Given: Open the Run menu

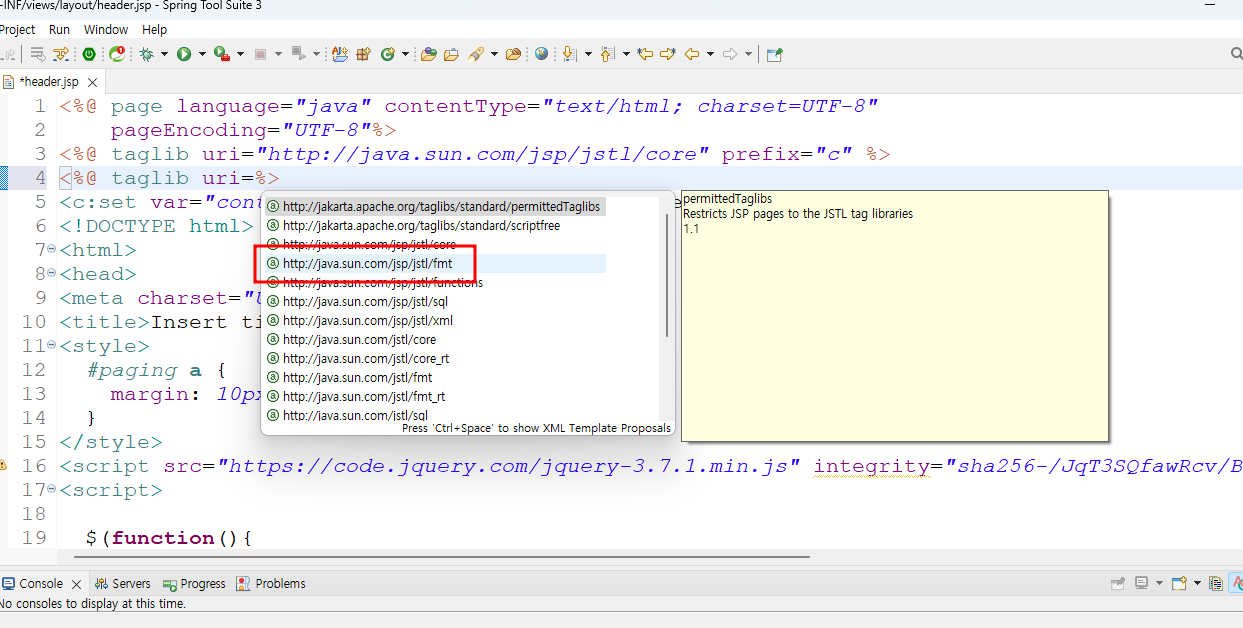Looking at the screenshot, I should 59,30.
